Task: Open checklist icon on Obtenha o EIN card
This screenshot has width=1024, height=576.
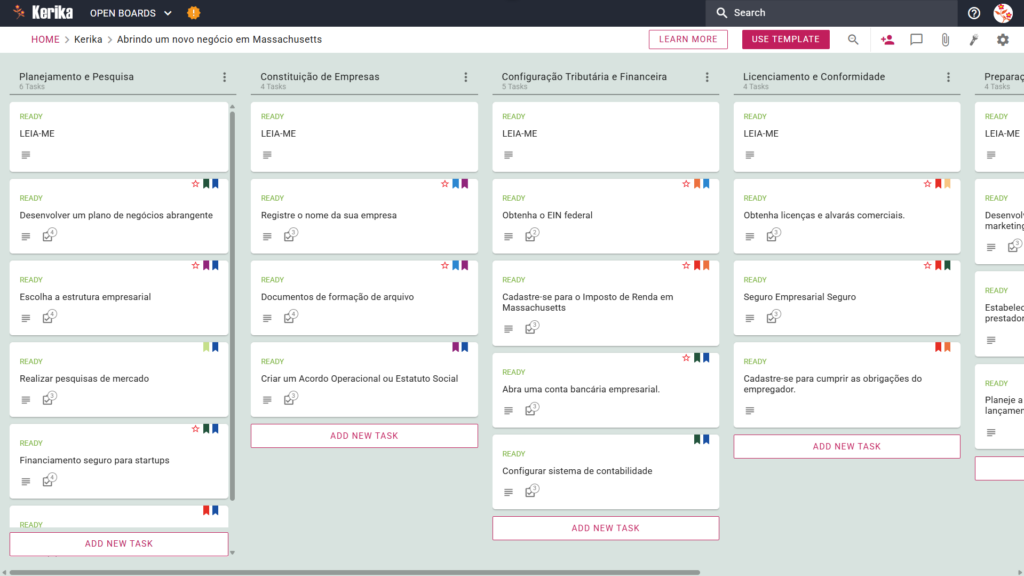Action: (x=532, y=235)
